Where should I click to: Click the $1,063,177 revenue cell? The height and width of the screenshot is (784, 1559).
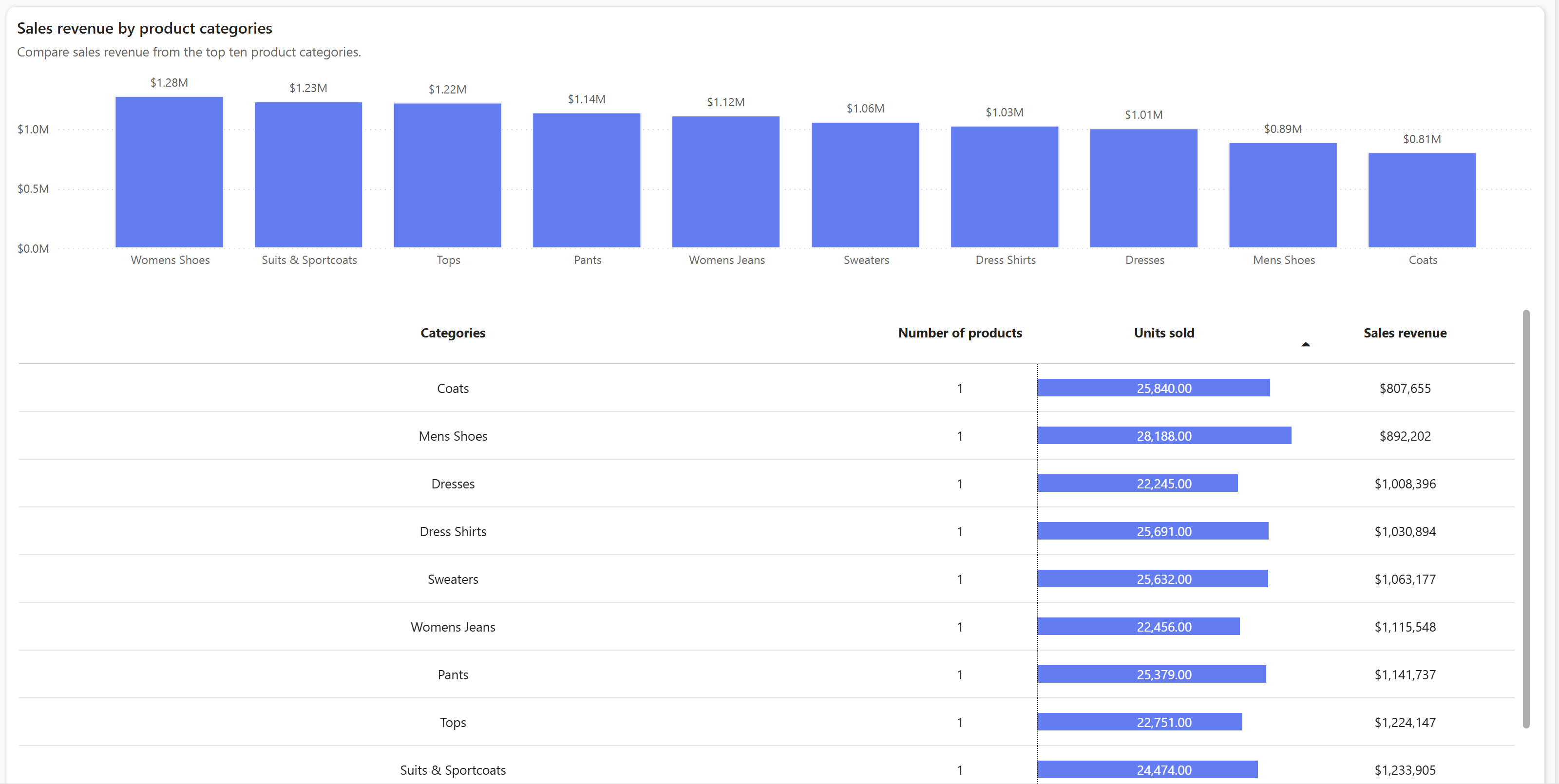(1405, 579)
